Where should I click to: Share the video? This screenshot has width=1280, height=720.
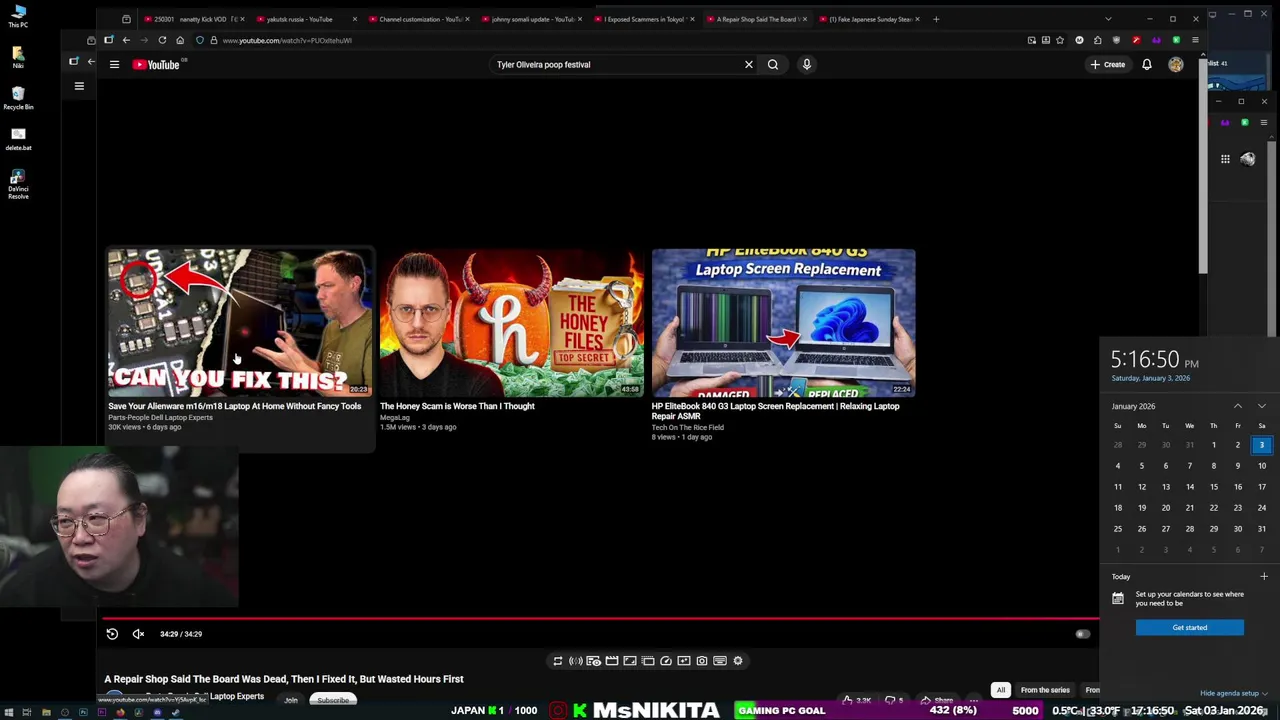pyautogui.click(x=938, y=700)
